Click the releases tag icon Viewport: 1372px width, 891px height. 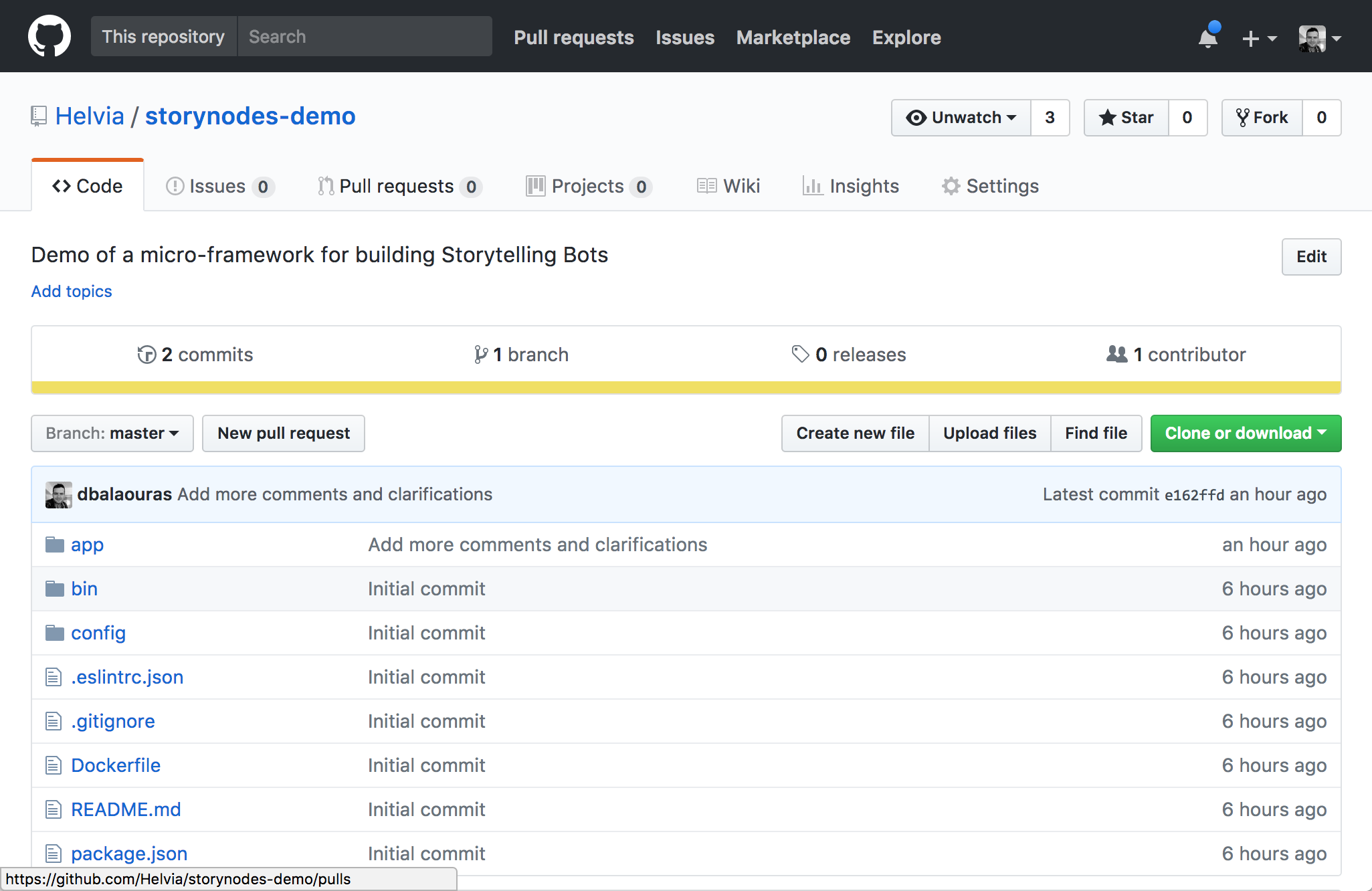(800, 354)
